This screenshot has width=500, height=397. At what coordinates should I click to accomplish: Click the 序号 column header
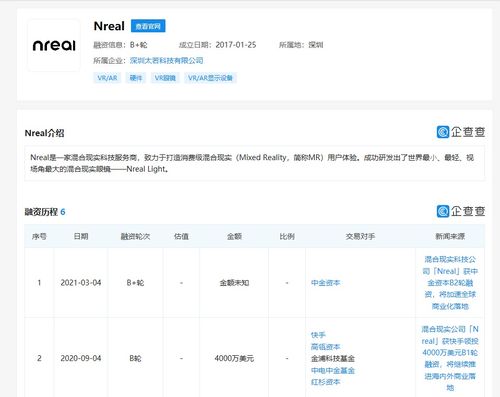pyautogui.click(x=39, y=236)
